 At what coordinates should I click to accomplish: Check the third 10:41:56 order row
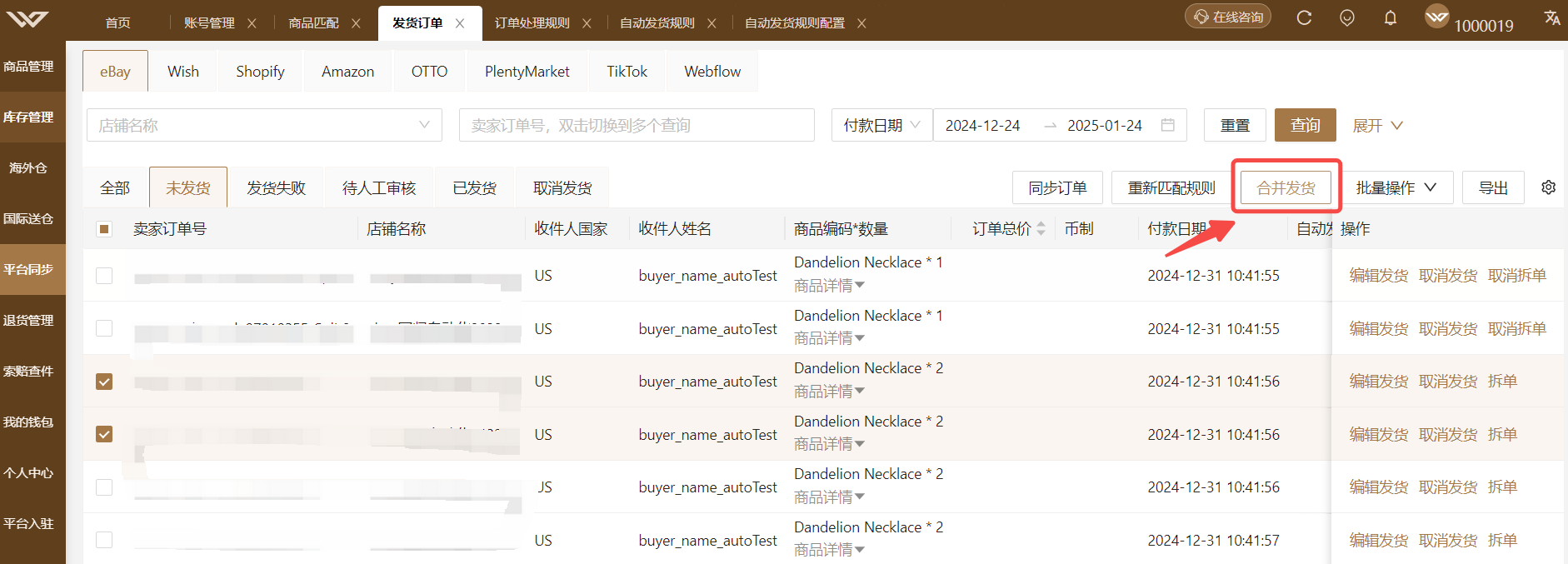(104, 487)
